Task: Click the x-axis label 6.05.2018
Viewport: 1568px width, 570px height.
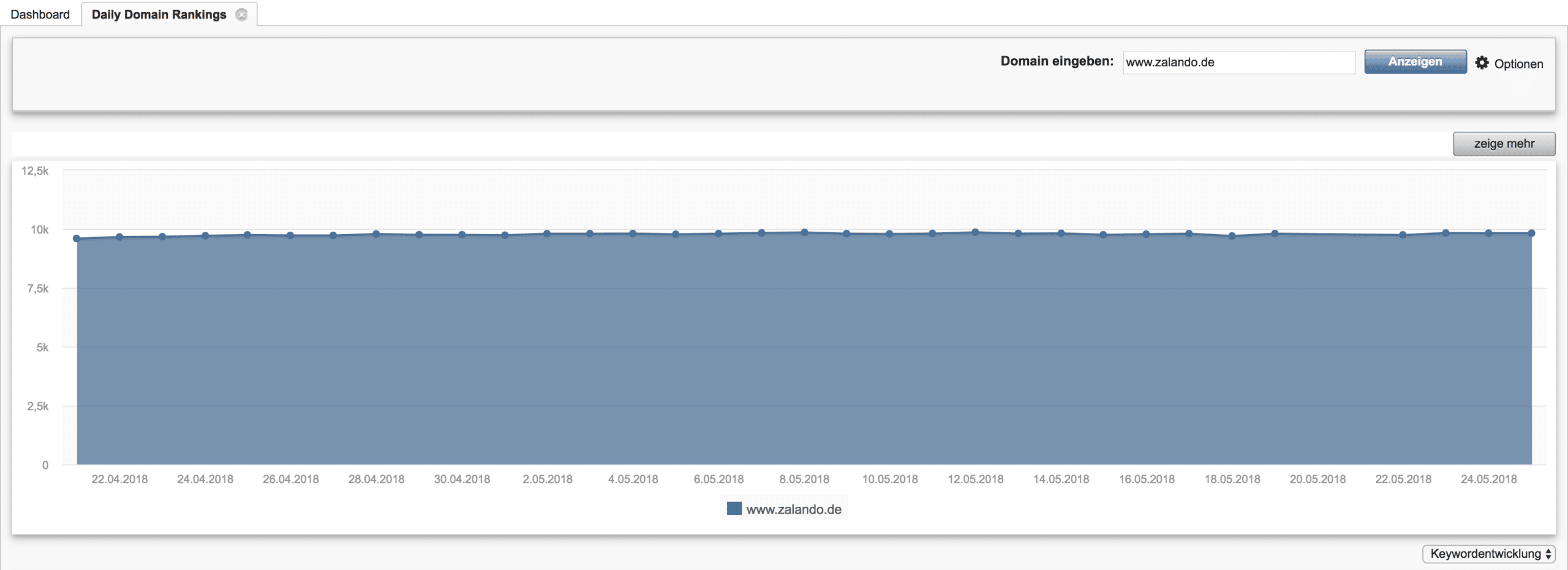Action: pyautogui.click(x=718, y=479)
